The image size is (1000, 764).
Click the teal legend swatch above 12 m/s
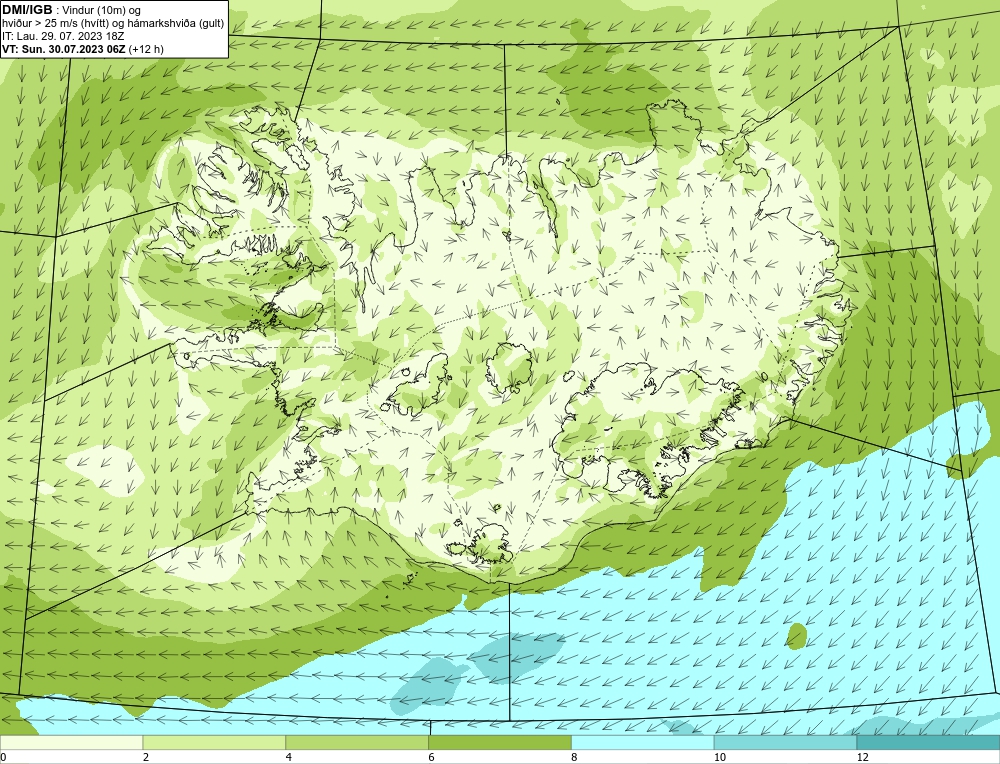click(x=929, y=743)
